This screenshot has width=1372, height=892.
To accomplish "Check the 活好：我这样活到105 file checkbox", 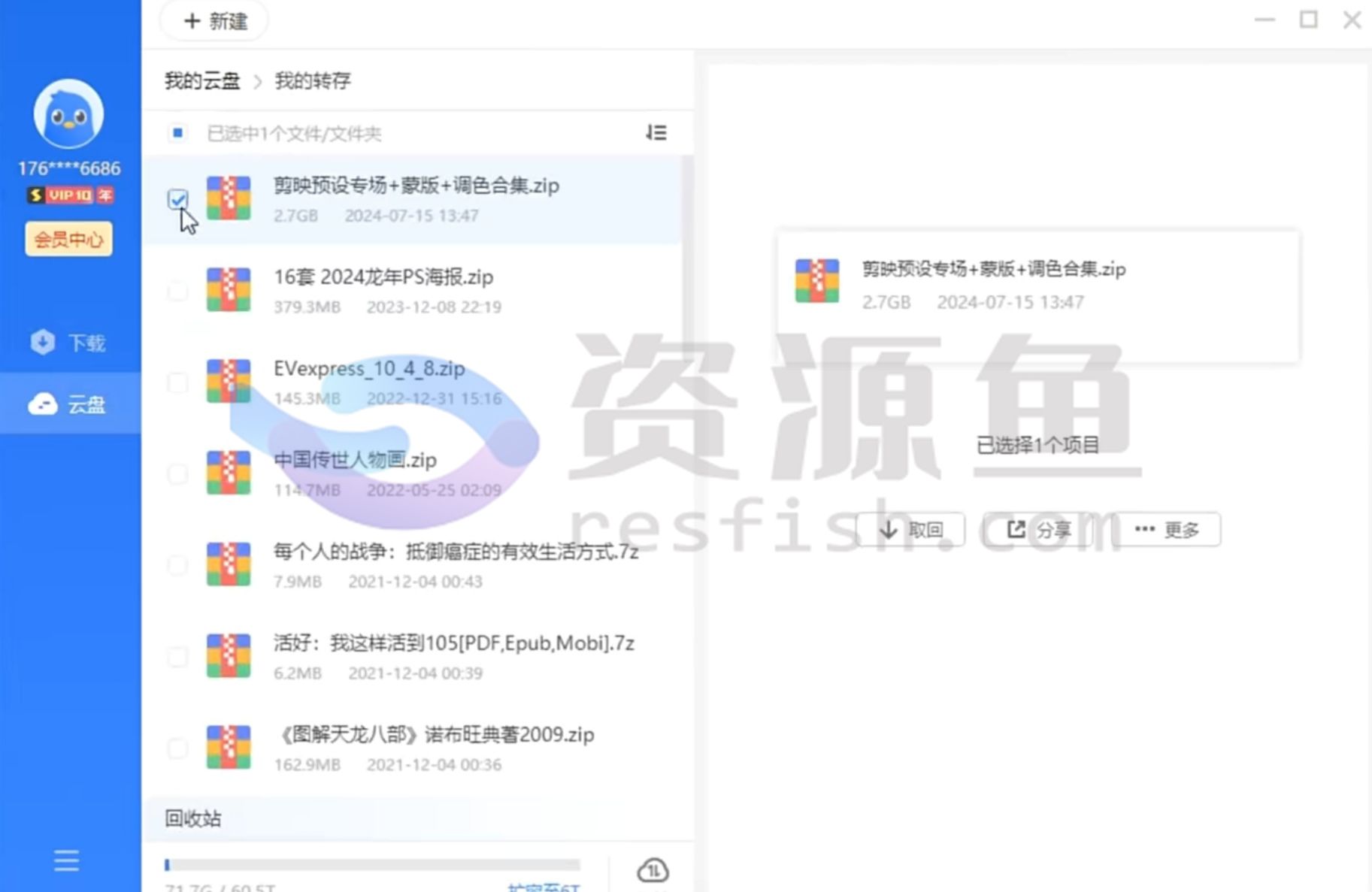I will click(x=178, y=657).
